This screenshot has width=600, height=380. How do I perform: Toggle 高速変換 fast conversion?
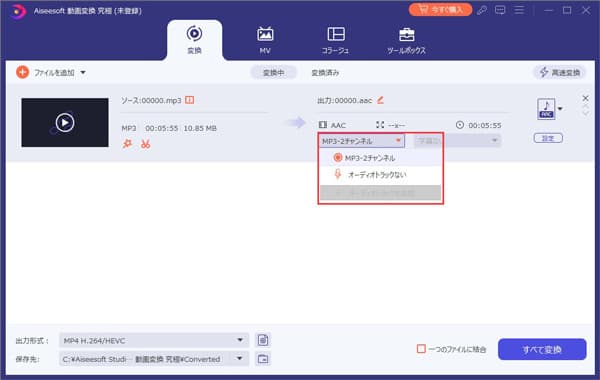559,72
